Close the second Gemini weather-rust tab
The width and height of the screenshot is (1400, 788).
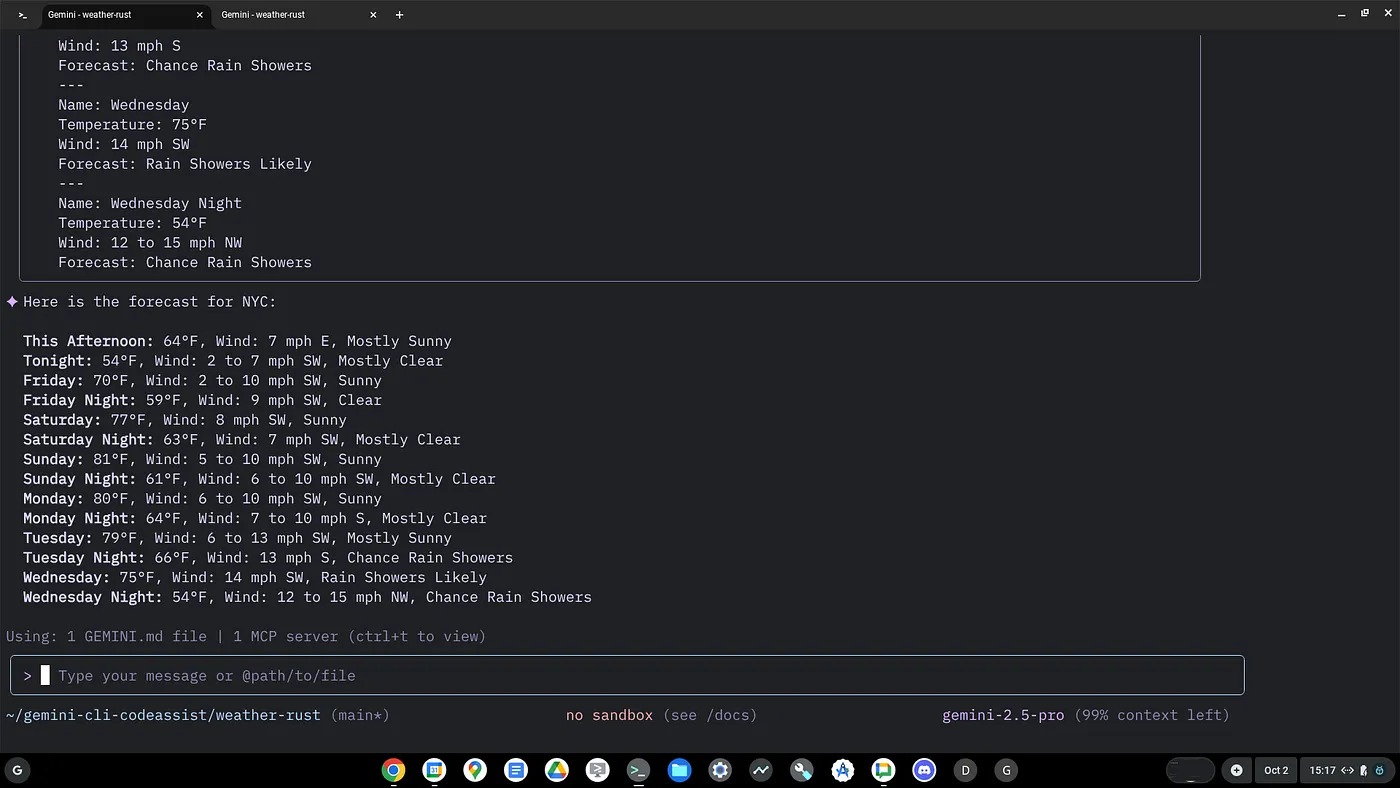(x=373, y=15)
